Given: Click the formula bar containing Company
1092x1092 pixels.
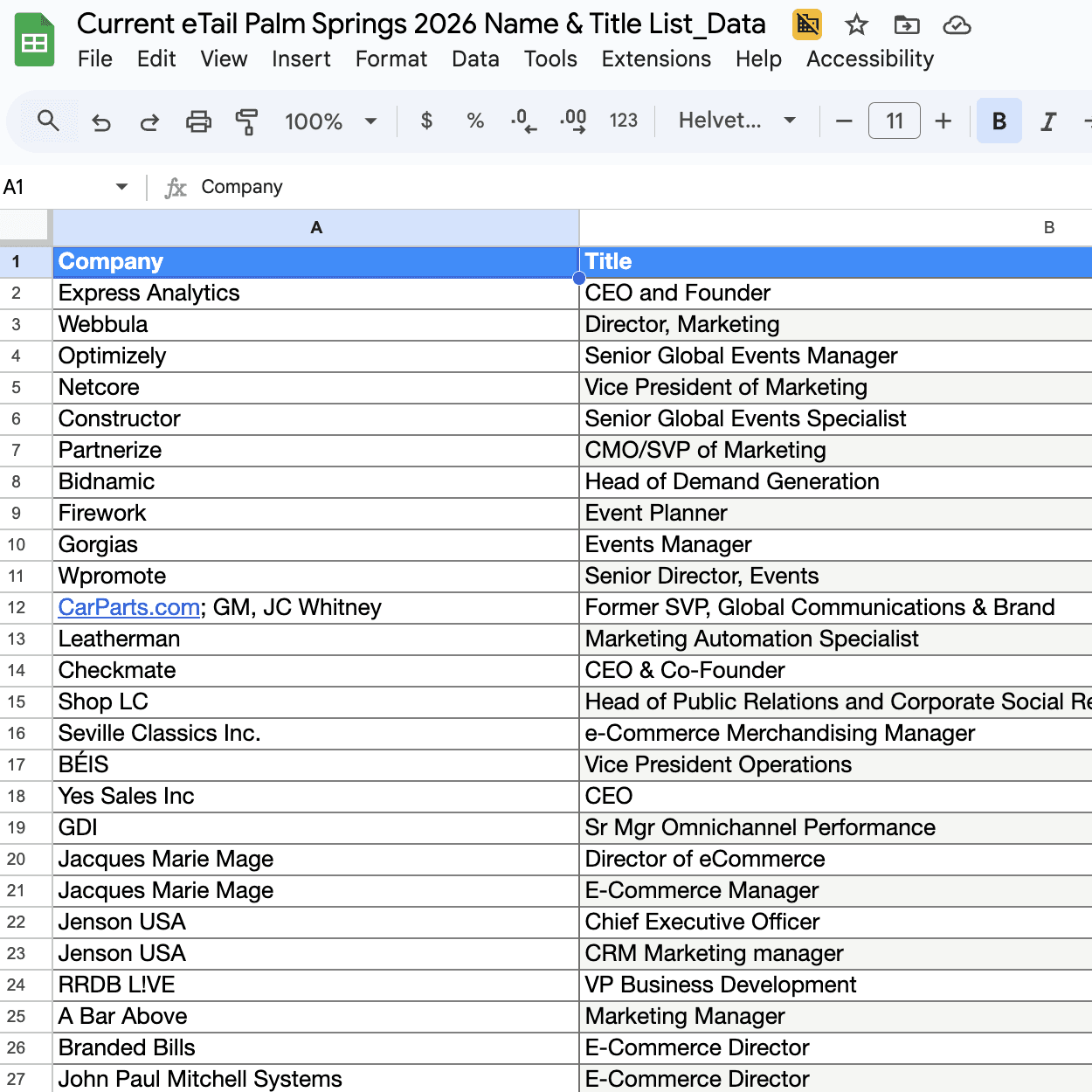Looking at the screenshot, I should pos(642,187).
